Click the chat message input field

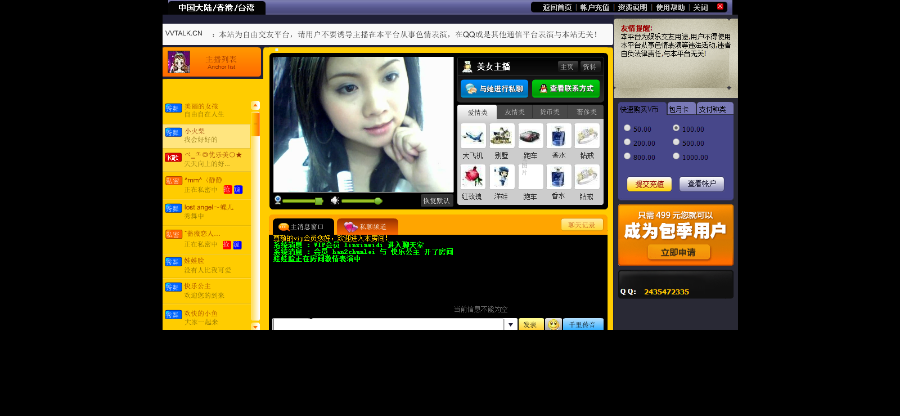388,325
